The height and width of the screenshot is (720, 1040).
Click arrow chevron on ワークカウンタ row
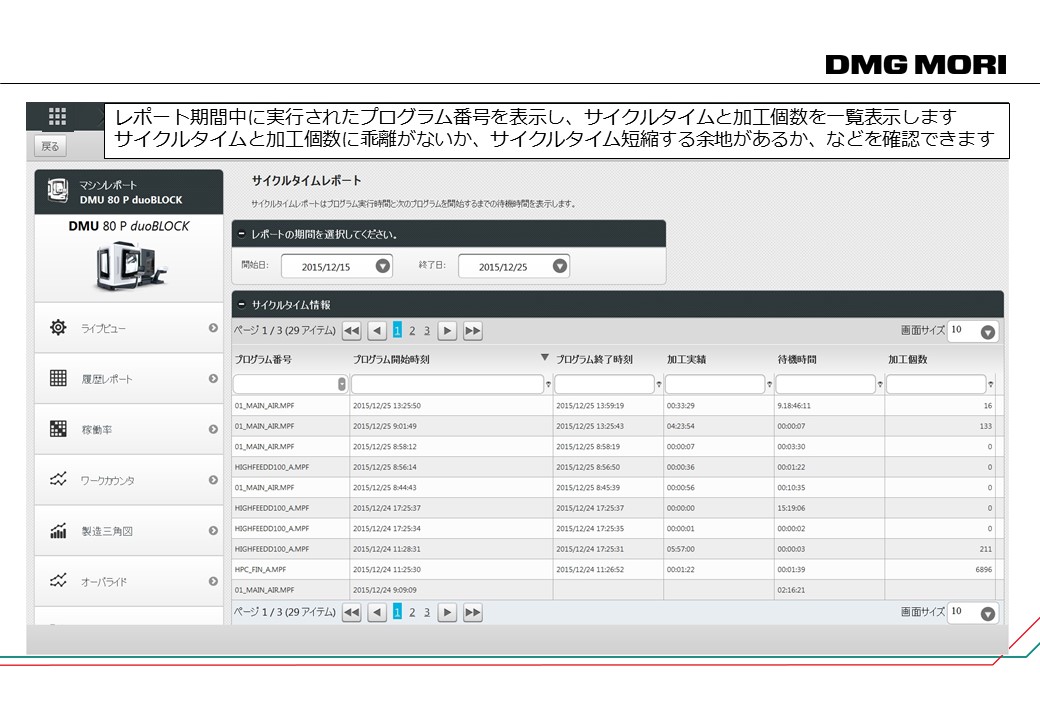click(213, 479)
